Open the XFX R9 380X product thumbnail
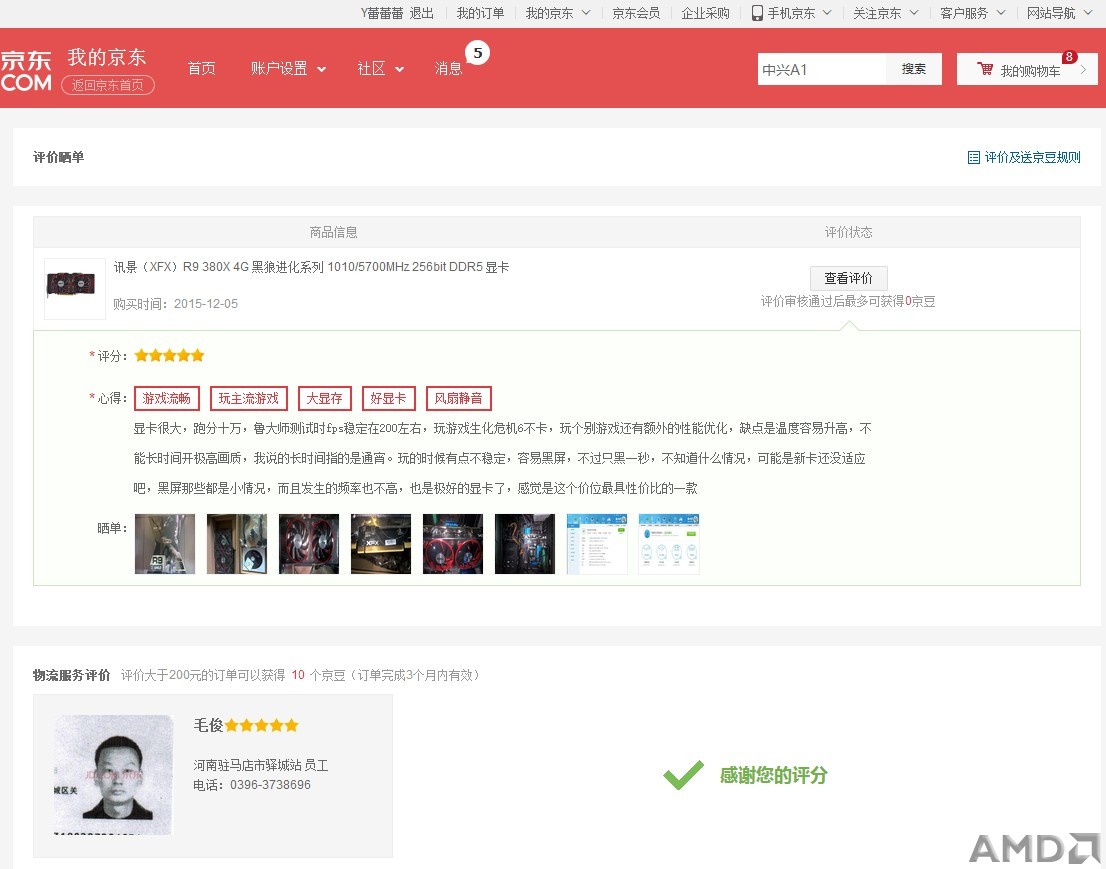 pos(75,288)
